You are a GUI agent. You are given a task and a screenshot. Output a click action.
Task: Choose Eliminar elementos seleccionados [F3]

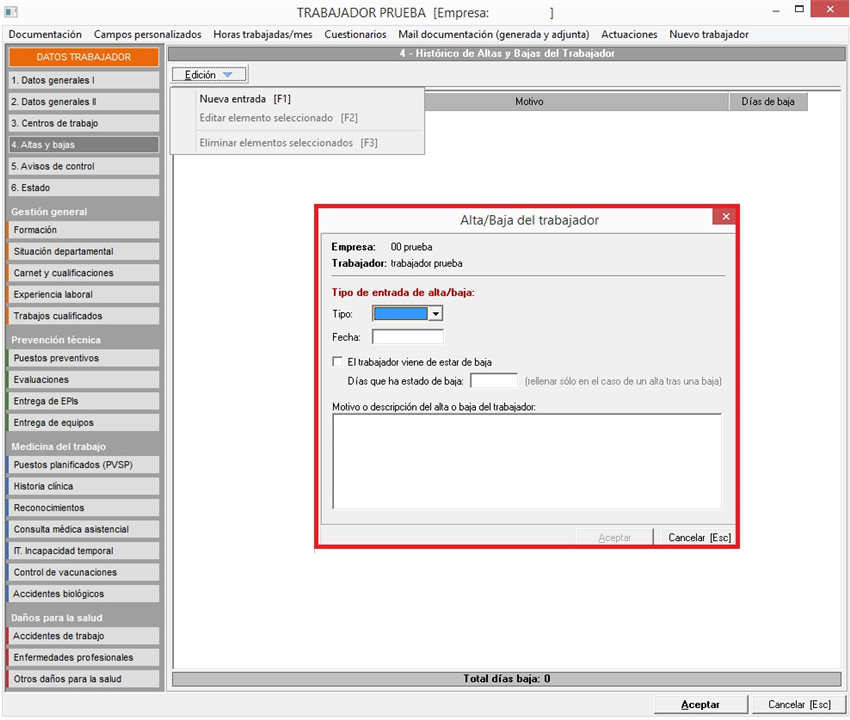click(297, 143)
